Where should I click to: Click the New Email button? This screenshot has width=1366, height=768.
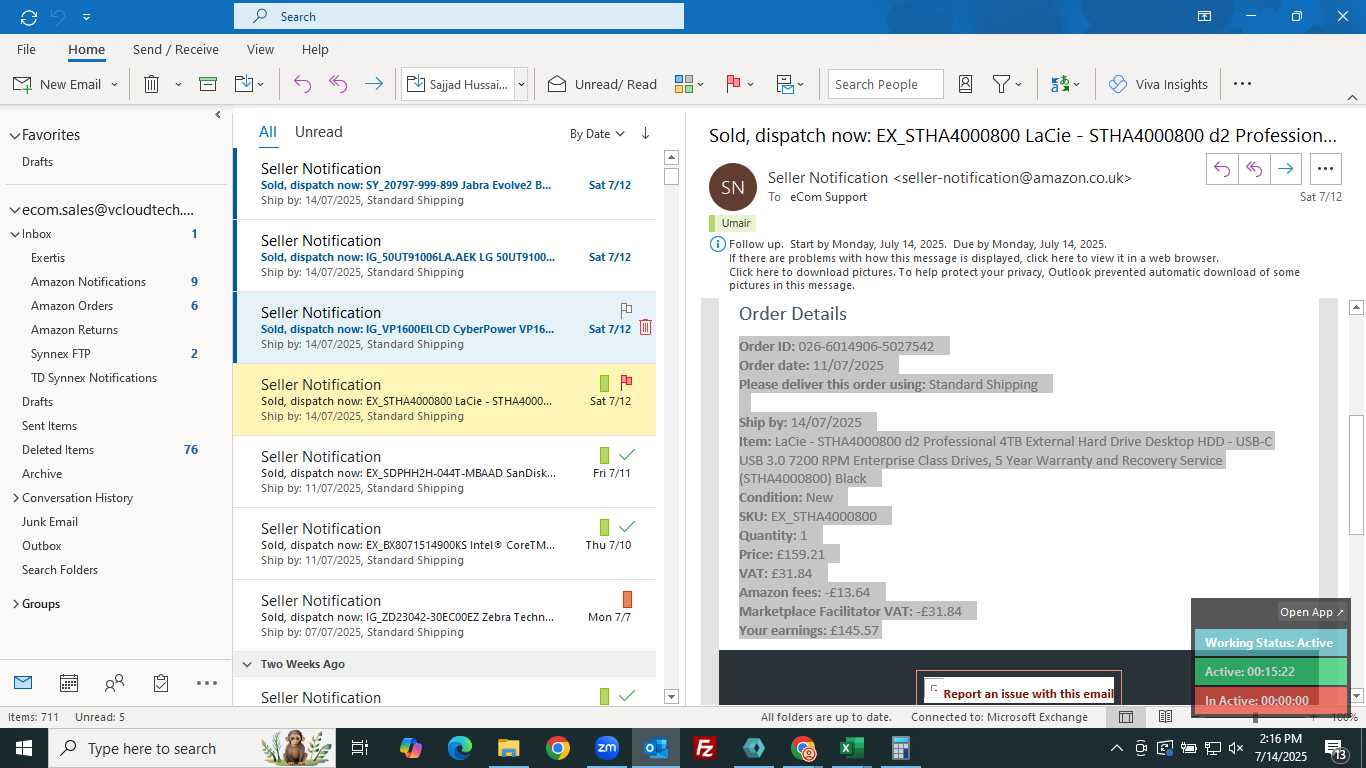[x=57, y=84]
